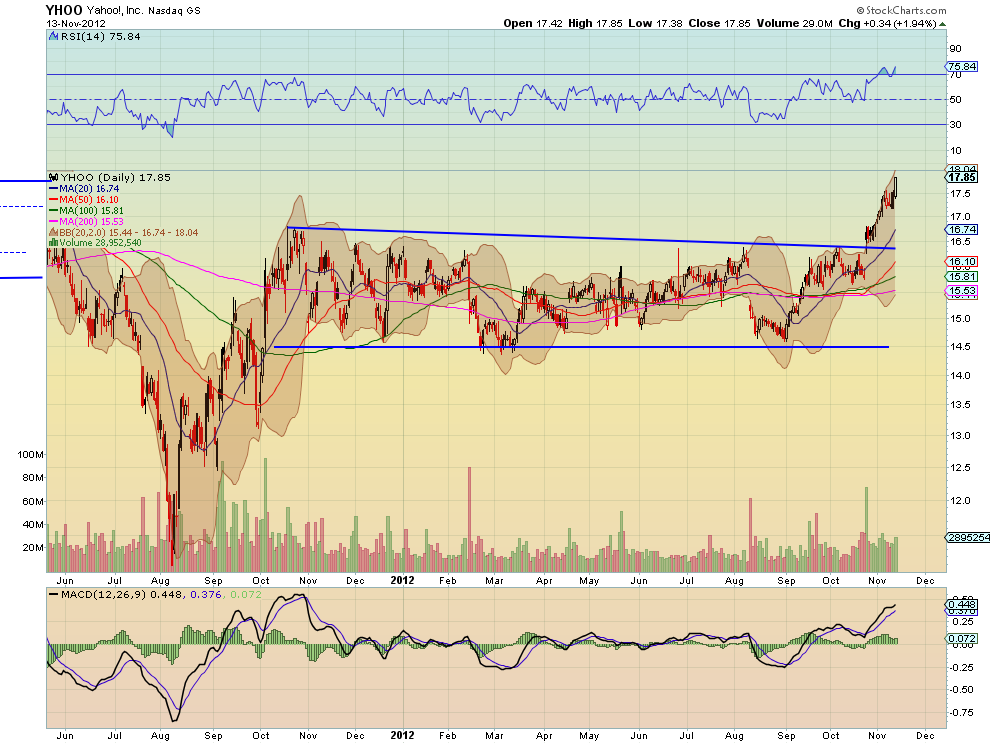
Task: Click the green Volume bars legend icon
Action: 54,243
